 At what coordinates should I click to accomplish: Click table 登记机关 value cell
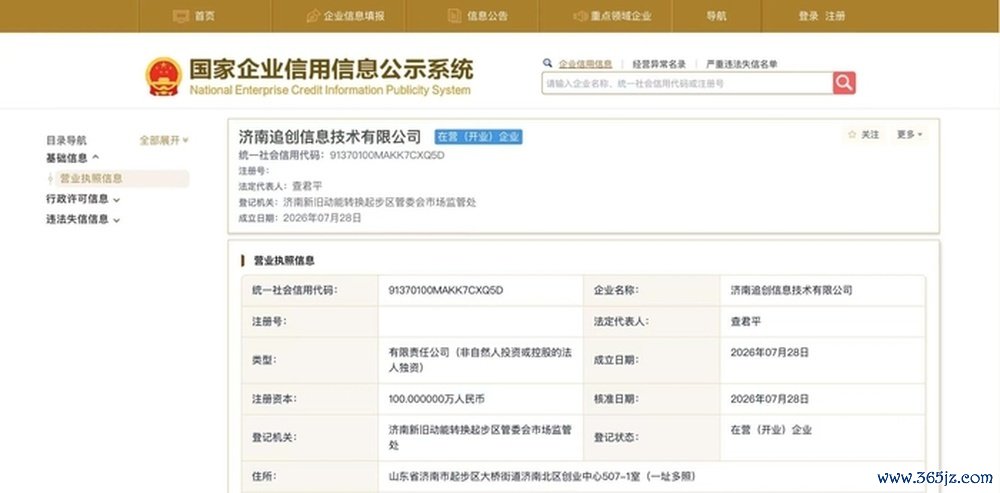481,438
